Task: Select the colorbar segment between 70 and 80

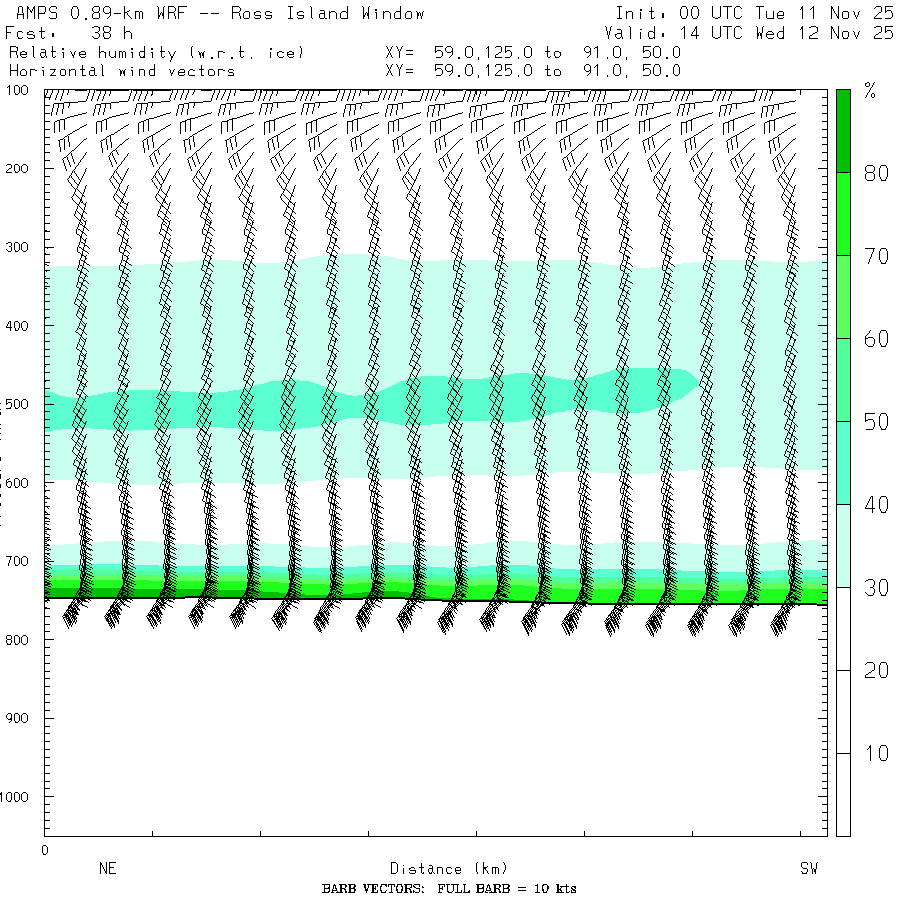Action: [x=843, y=214]
